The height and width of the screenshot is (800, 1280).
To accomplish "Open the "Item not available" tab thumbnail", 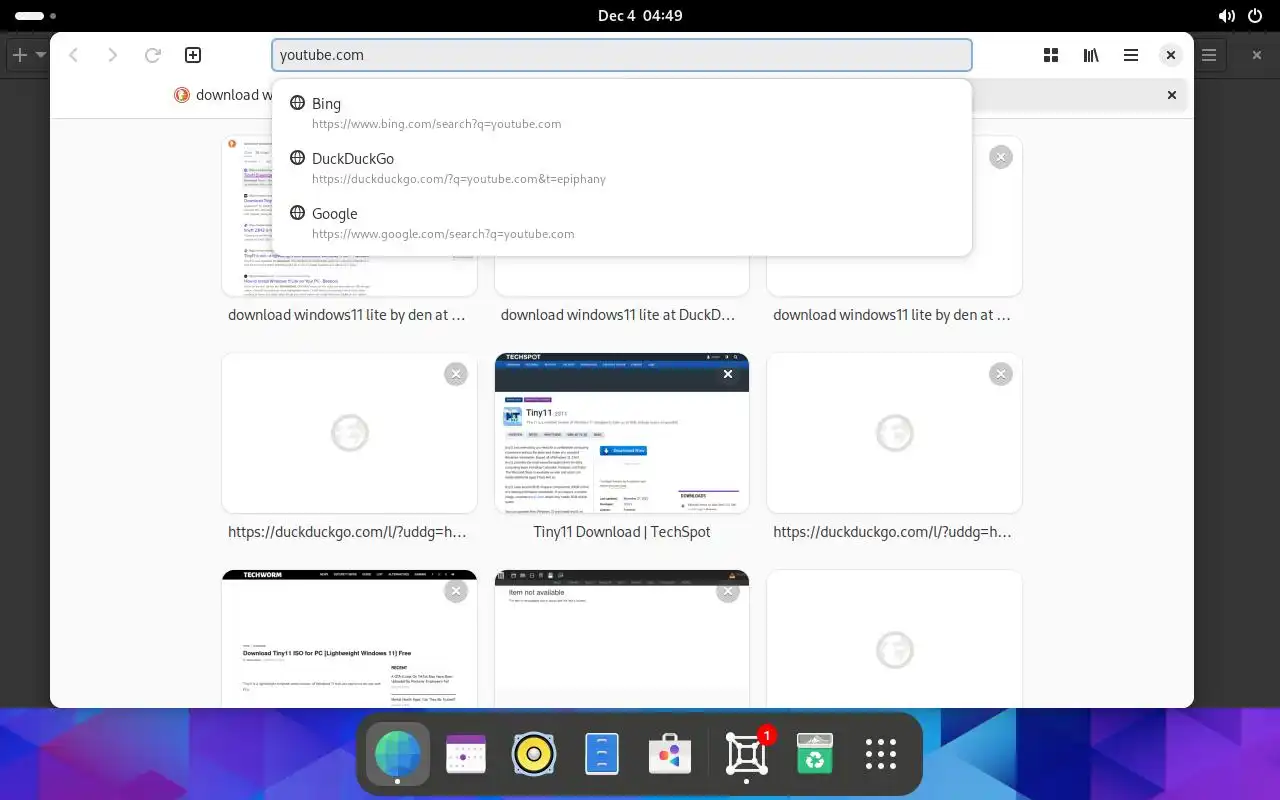I will [622, 639].
